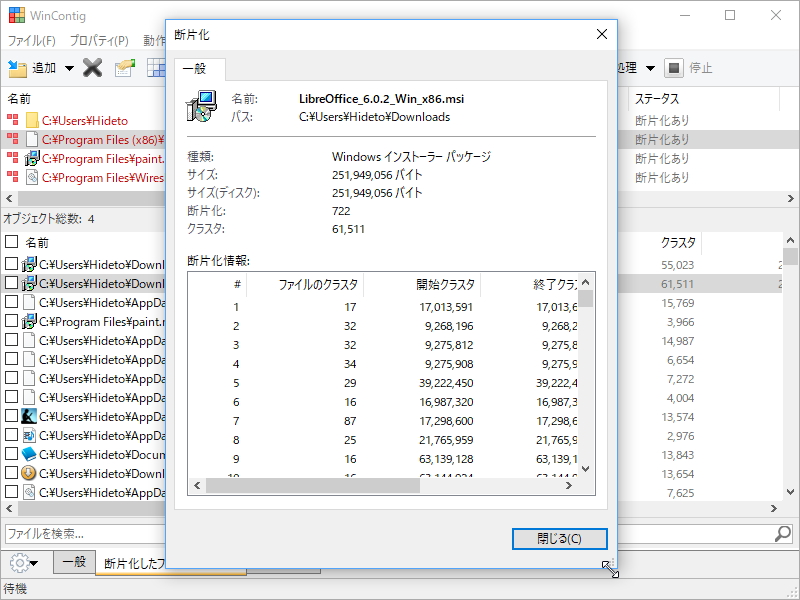Open the ファイル(F) menu

coord(32,40)
